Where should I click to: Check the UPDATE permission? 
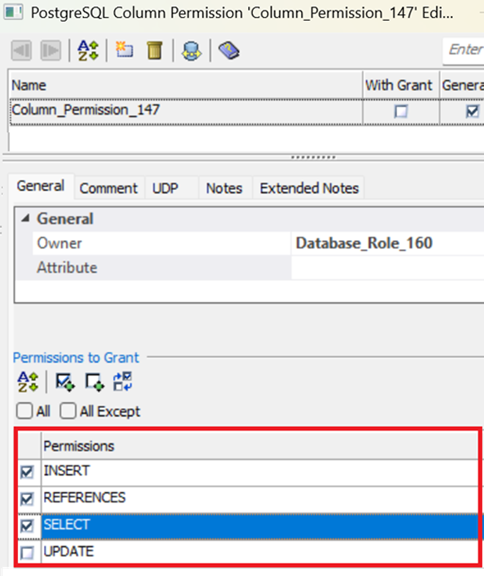coord(27,552)
